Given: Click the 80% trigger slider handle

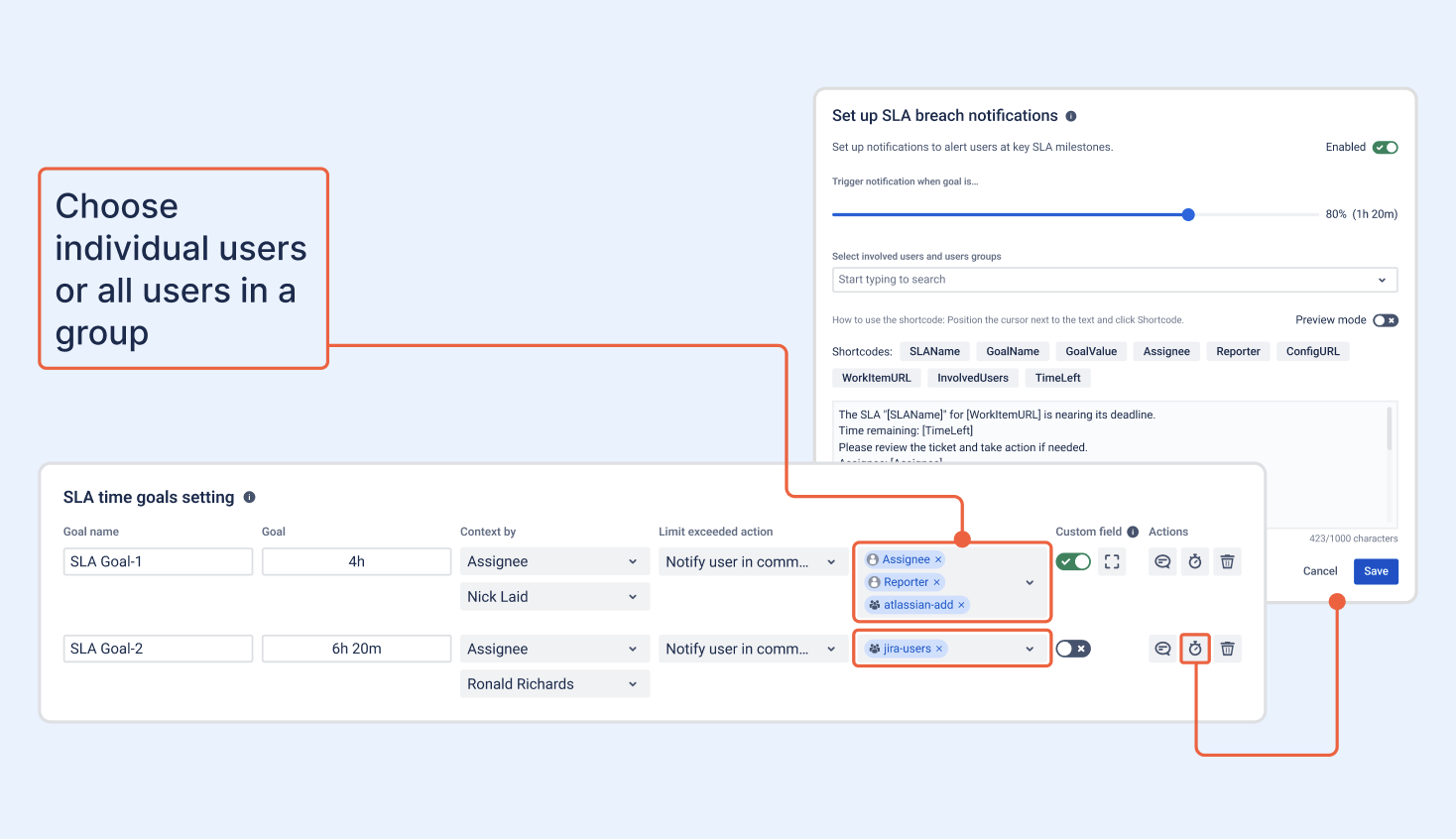Looking at the screenshot, I should pos(1188,214).
